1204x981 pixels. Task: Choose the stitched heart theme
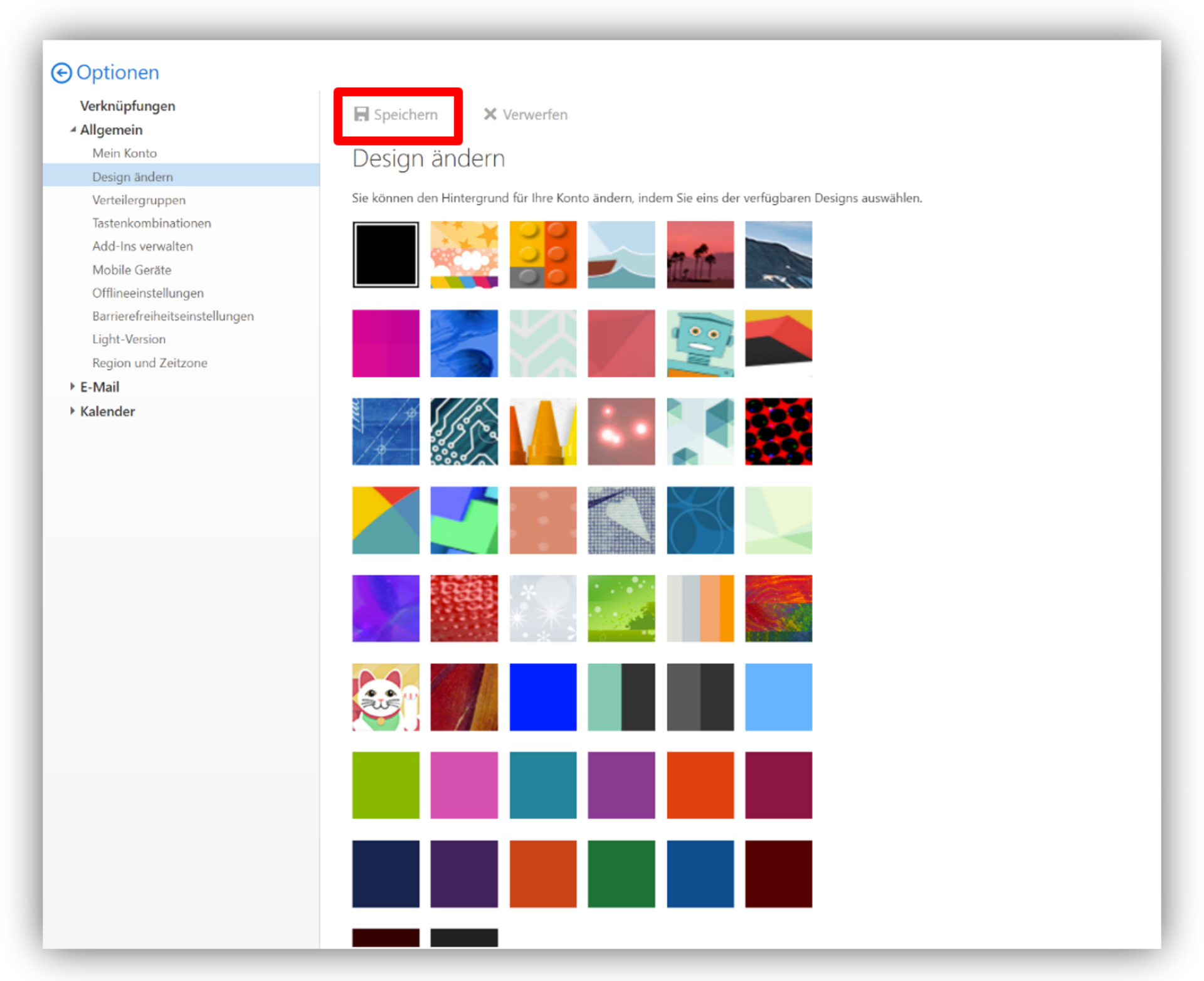point(621,520)
